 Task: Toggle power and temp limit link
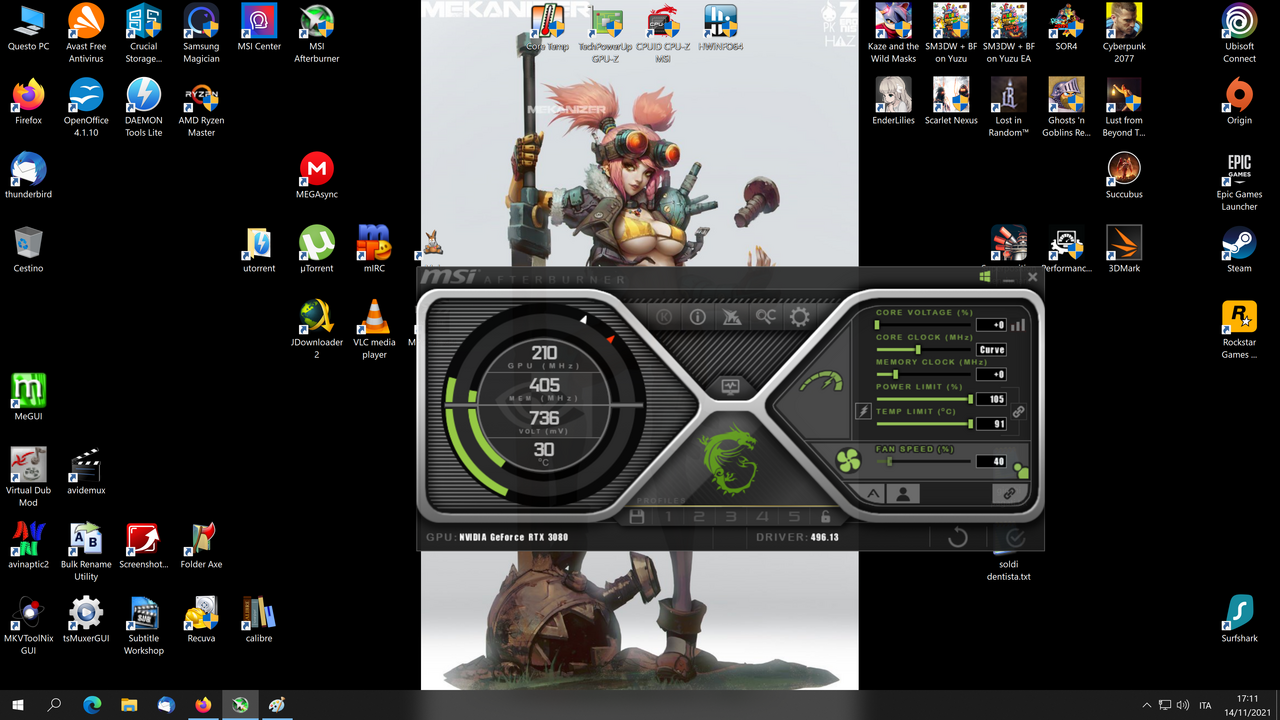pyautogui.click(x=1018, y=411)
